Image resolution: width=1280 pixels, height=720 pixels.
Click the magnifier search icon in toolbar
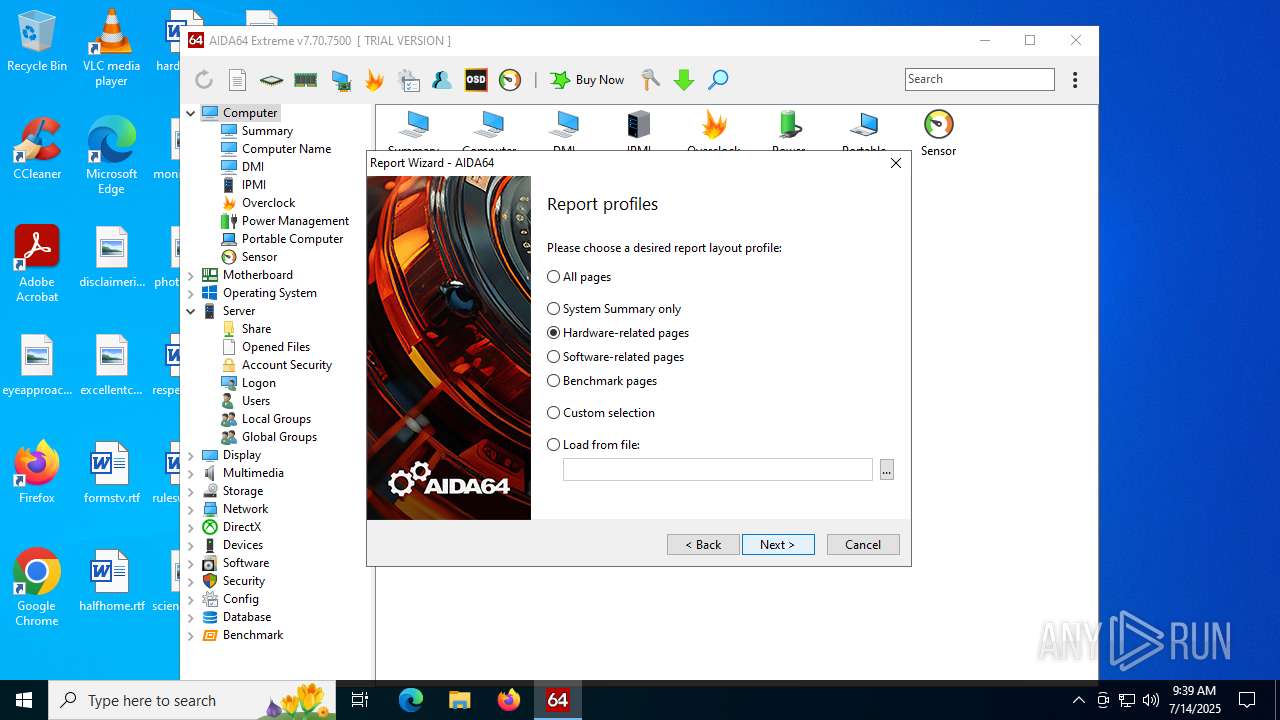[x=718, y=80]
